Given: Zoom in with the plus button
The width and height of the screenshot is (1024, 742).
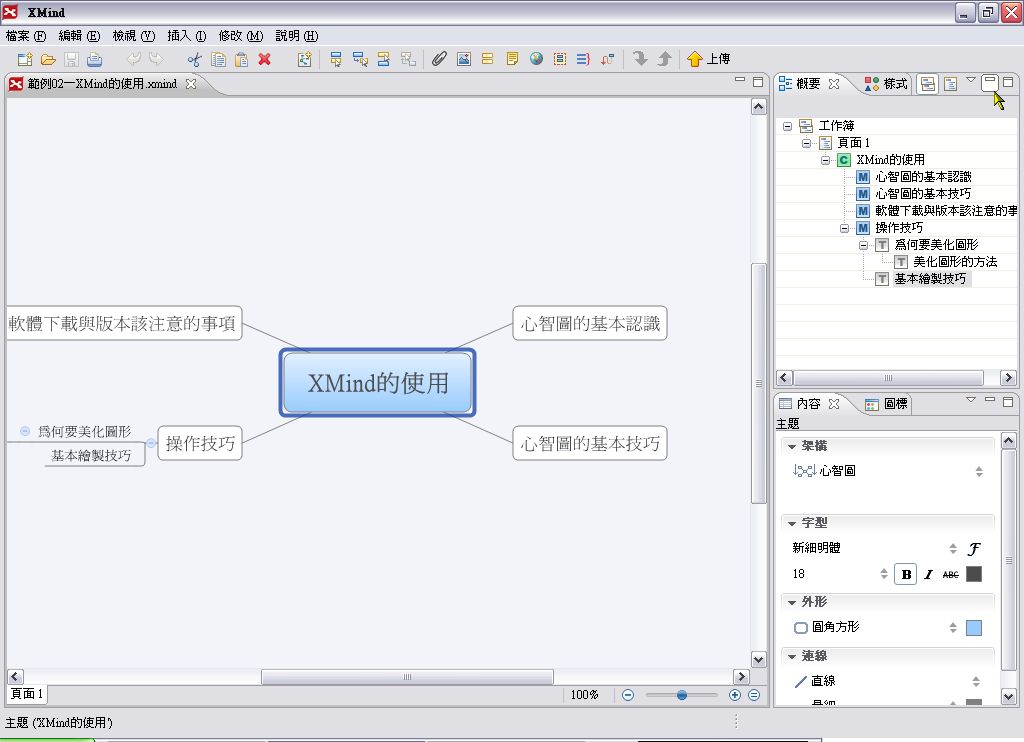Looking at the screenshot, I should click(735, 695).
